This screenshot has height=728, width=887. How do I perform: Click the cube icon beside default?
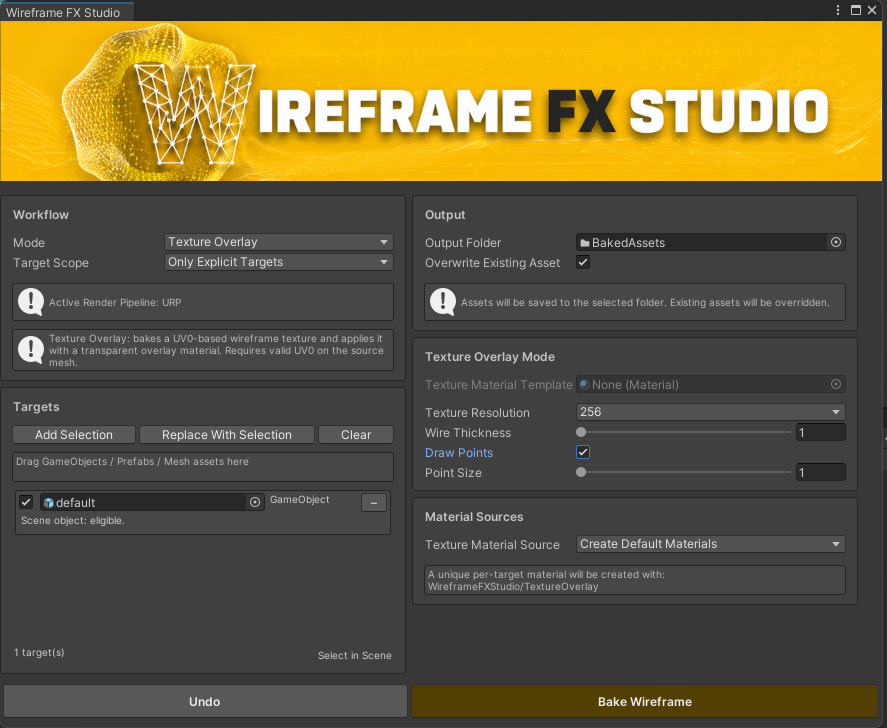49,503
